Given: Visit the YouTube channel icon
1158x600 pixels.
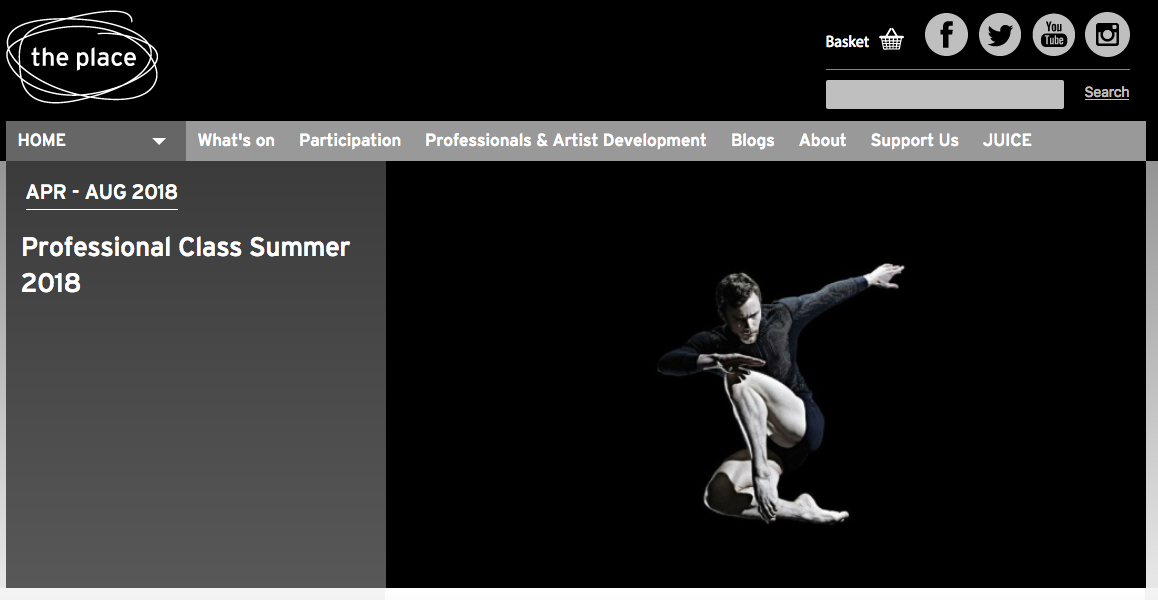Looking at the screenshot, I should click(1054, 34).
